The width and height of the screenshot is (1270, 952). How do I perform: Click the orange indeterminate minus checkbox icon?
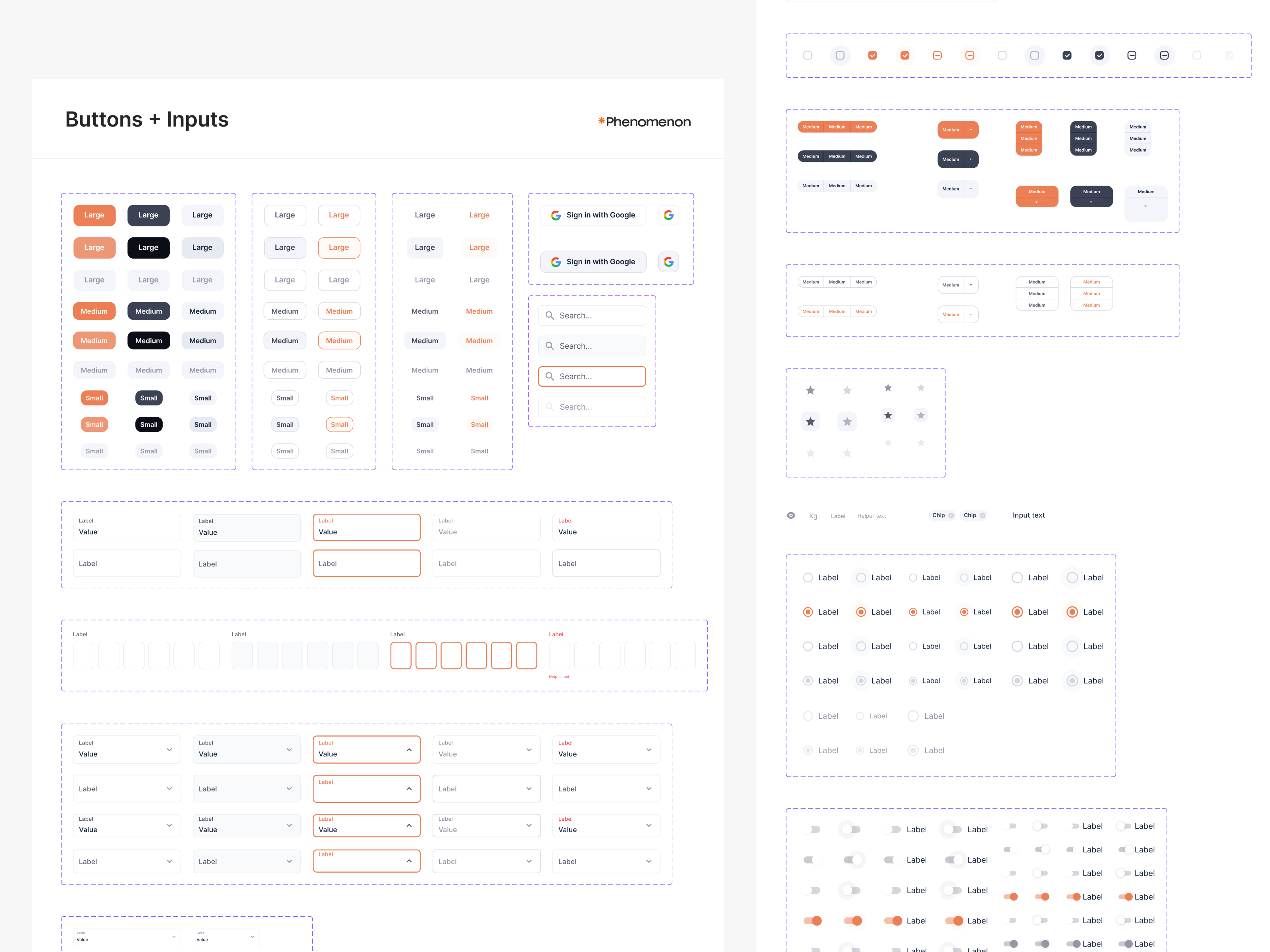[x=937, y=55]
